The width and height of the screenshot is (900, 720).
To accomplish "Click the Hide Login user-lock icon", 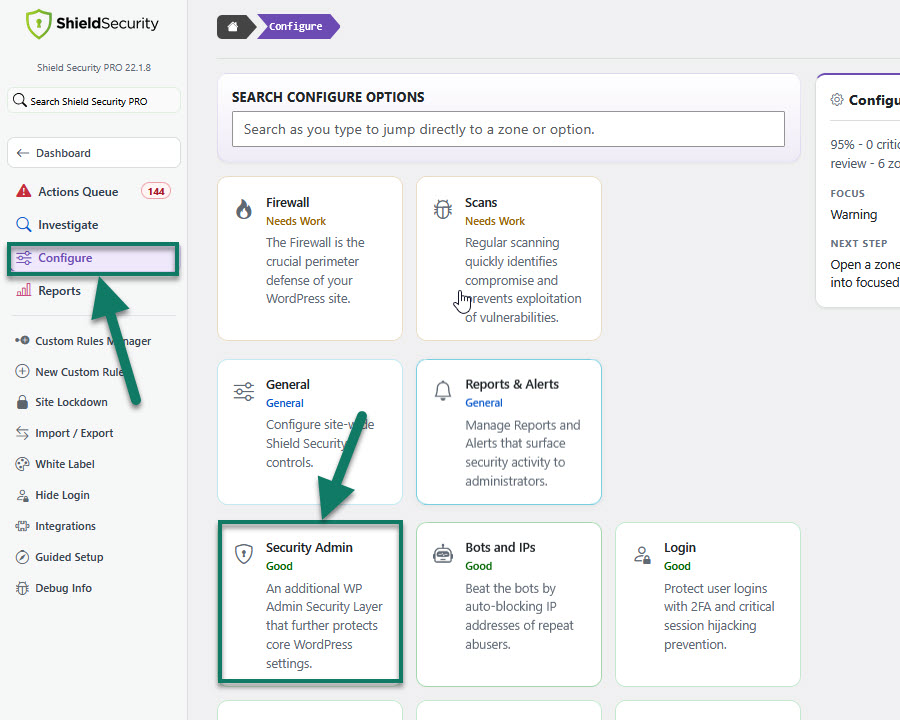I will point(22,495).
